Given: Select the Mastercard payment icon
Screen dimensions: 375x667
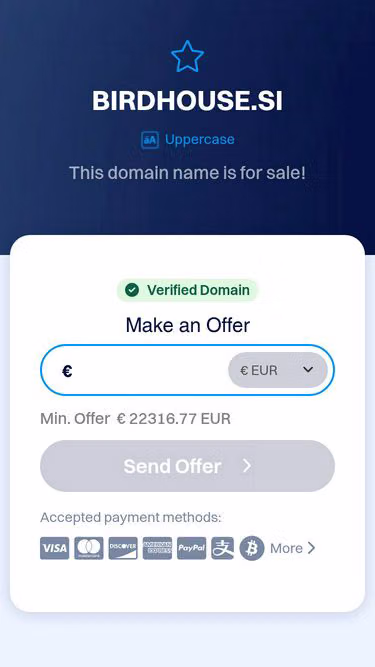Looking at the screenshot, I should 89,548.
